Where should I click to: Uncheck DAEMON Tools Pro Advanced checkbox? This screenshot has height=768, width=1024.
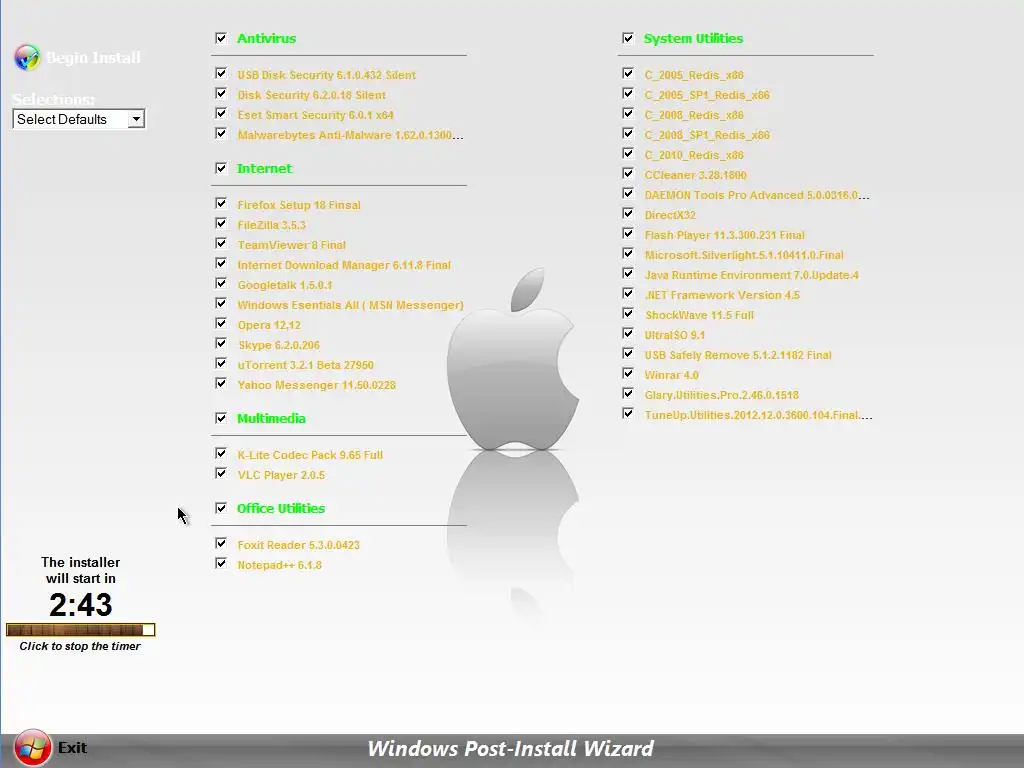[x=628, y=194]
